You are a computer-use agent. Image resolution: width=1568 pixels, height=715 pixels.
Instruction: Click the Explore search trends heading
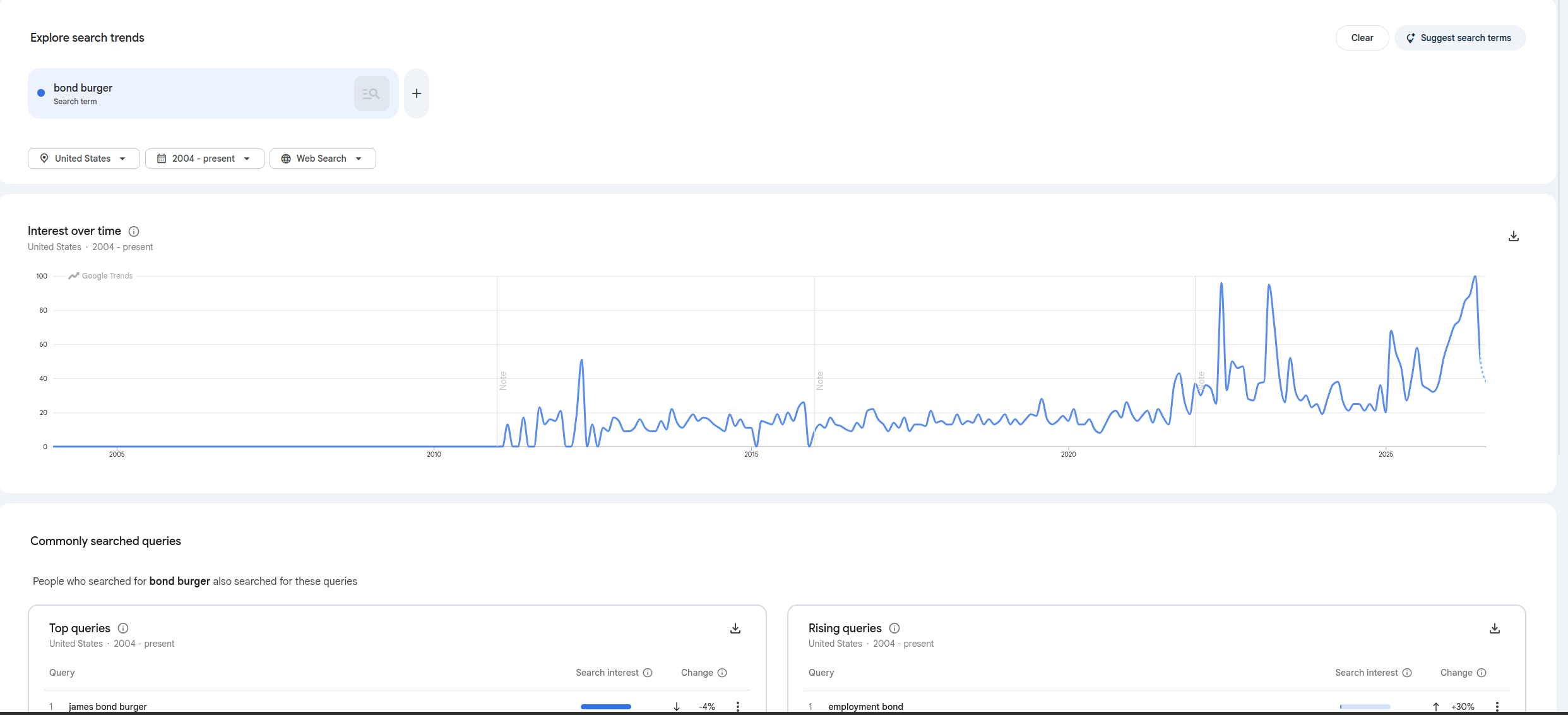pos(87,38)
